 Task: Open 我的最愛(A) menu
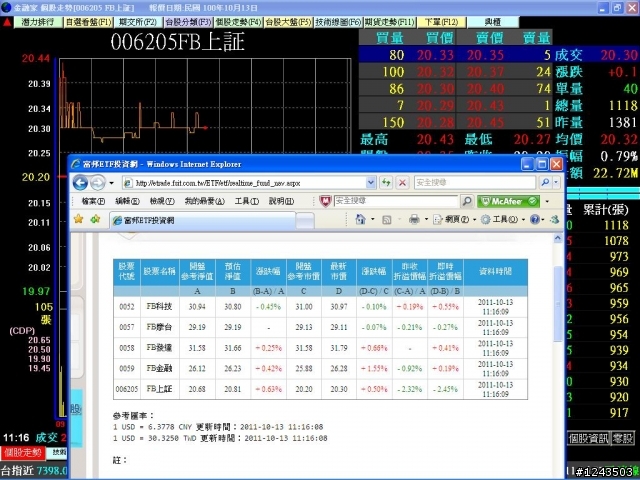[x=204, y=201]
